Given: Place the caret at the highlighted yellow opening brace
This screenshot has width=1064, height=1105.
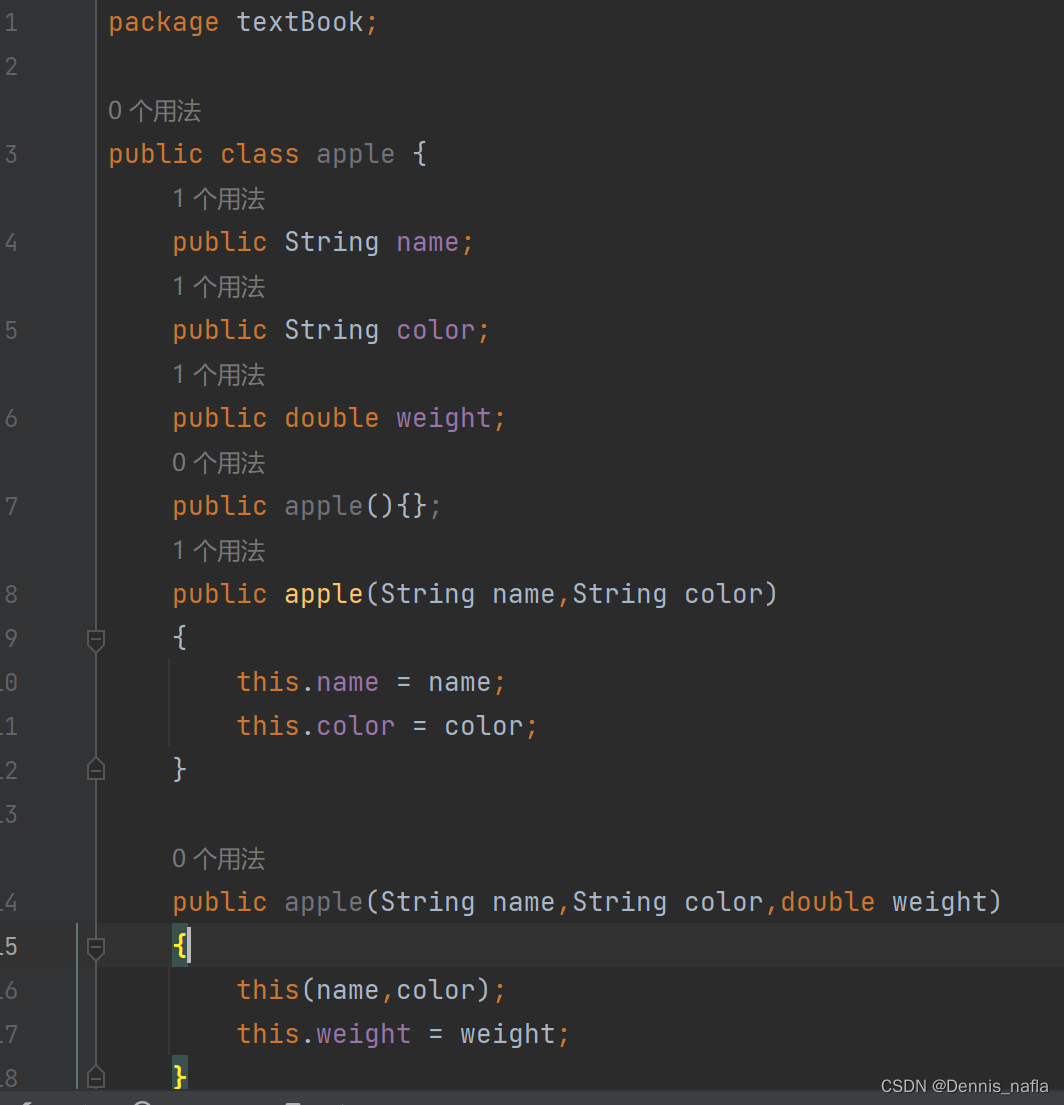Looking at the screenshot, I should pyautogui.click(x=180, y=946).
